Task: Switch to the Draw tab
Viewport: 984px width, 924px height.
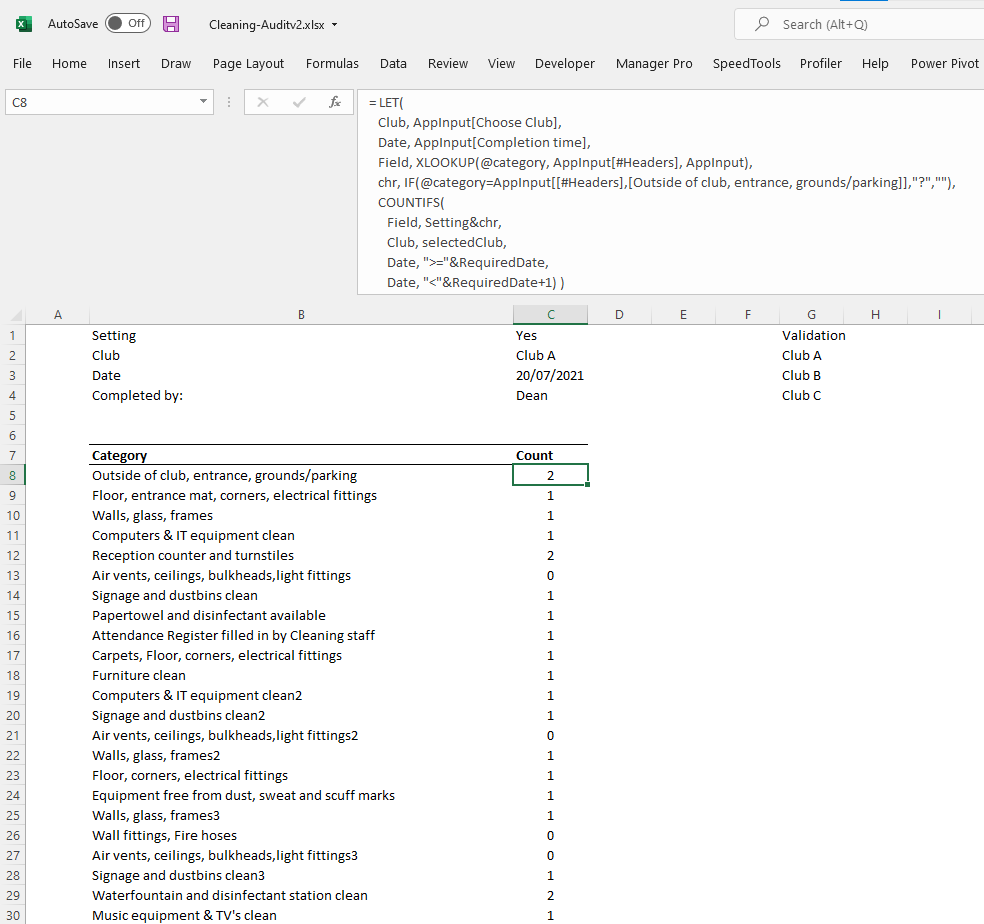Action: pos(176,63)
